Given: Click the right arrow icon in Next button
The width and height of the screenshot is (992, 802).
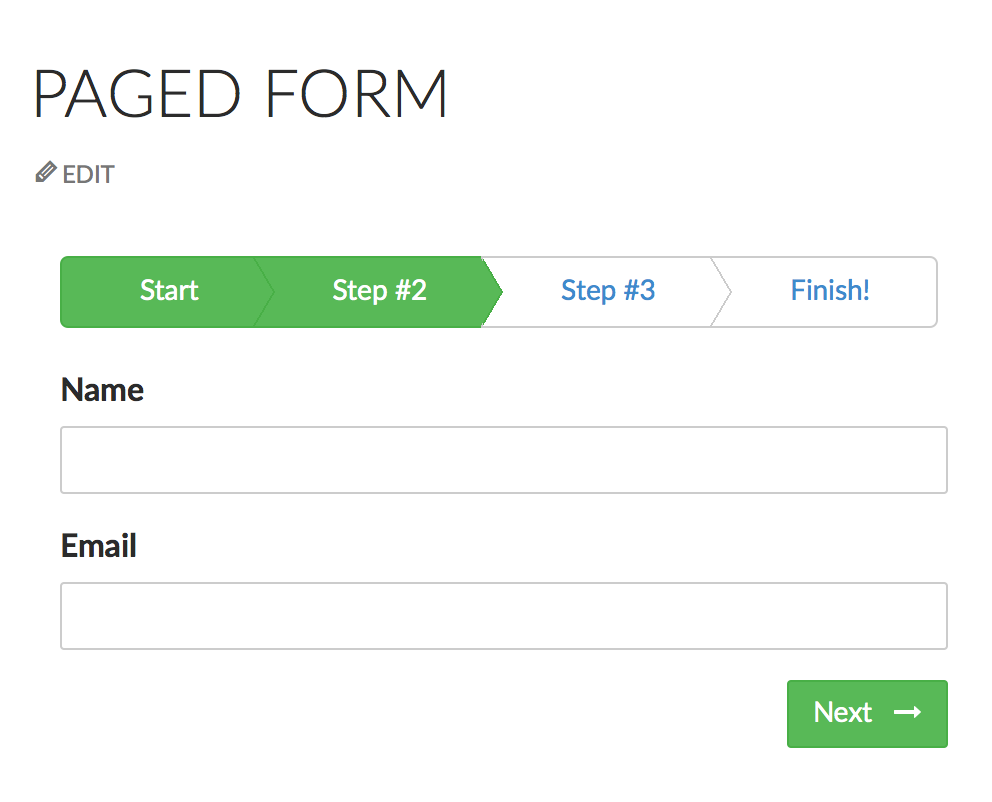Looking at the screenshot, I should pos(907,712).
